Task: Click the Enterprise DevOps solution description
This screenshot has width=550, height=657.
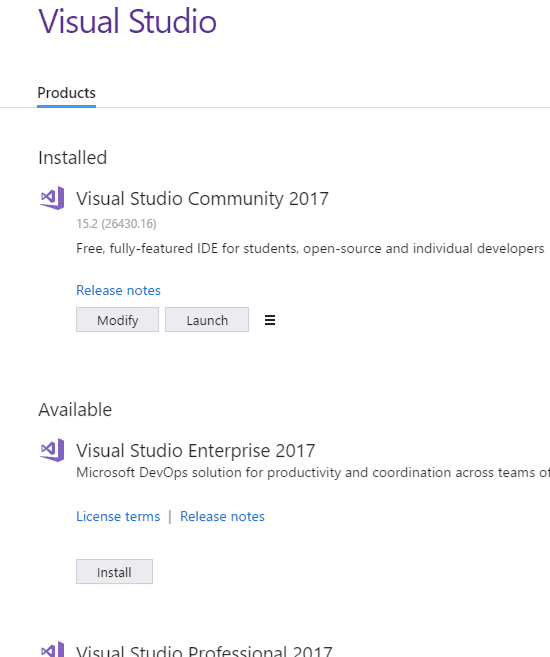Action: coord(313,473)
